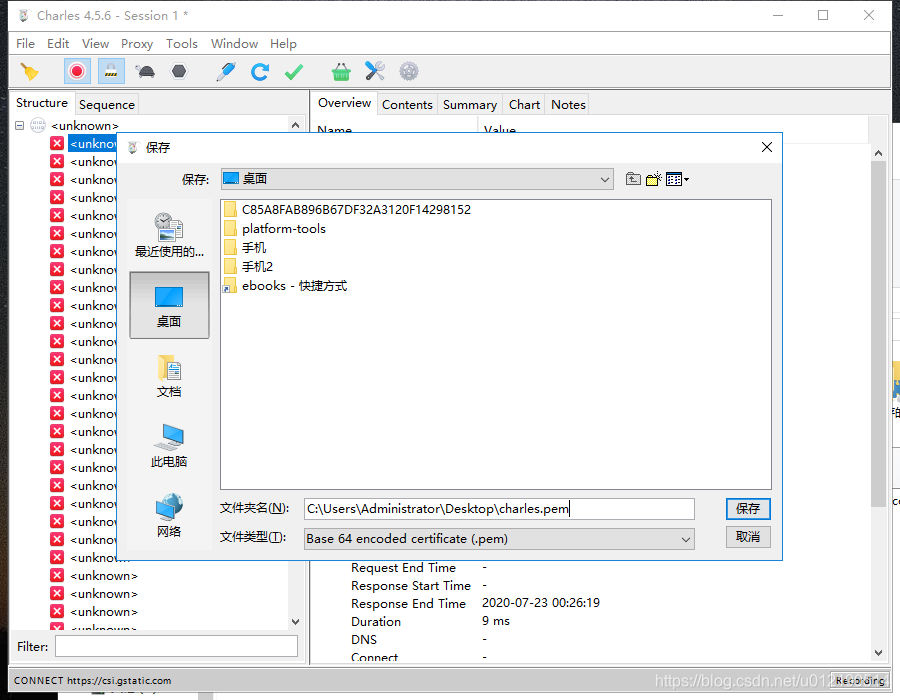Image resolution: width=900 pixels, height=700 pixels.
Task: Select the platform-tools folder
Action: click(275, 229)
